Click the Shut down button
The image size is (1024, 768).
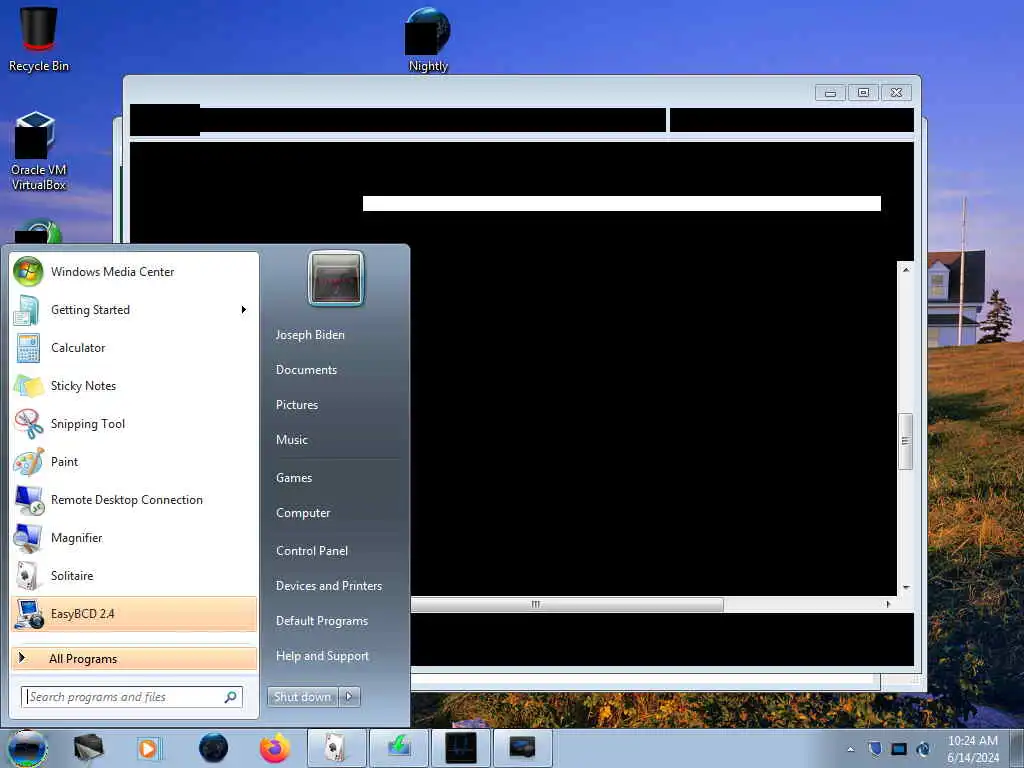click(302, 697)
